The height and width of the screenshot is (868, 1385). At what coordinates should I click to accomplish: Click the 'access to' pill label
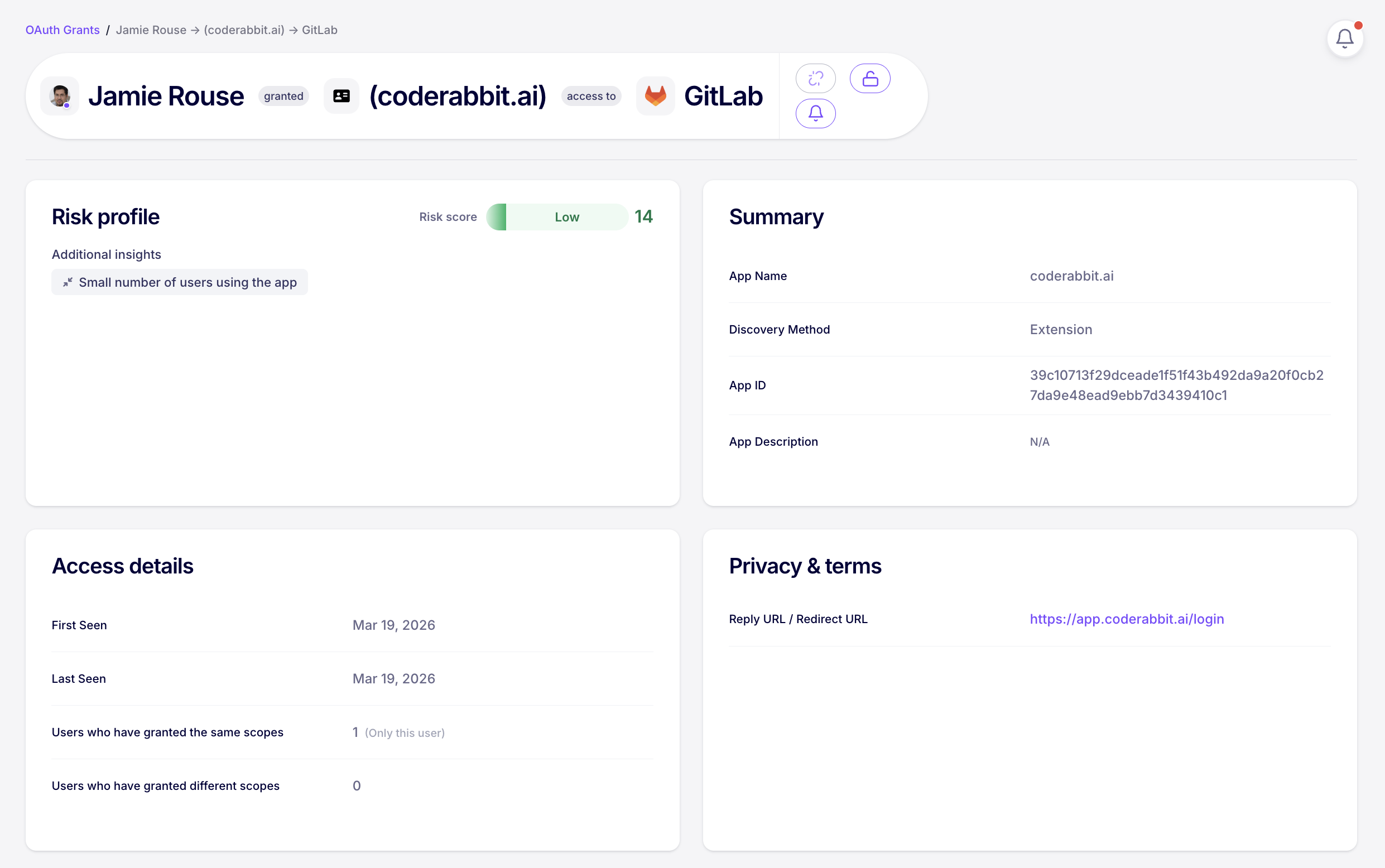591,96
